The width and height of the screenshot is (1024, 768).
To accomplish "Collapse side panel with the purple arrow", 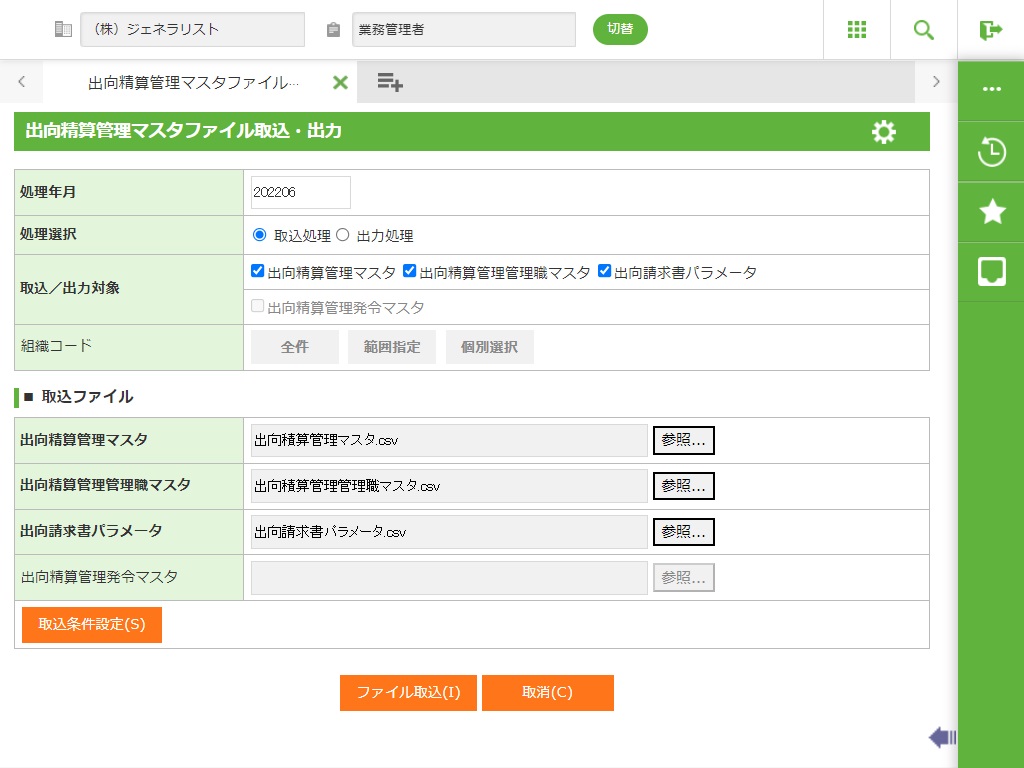I will [941, 738].
